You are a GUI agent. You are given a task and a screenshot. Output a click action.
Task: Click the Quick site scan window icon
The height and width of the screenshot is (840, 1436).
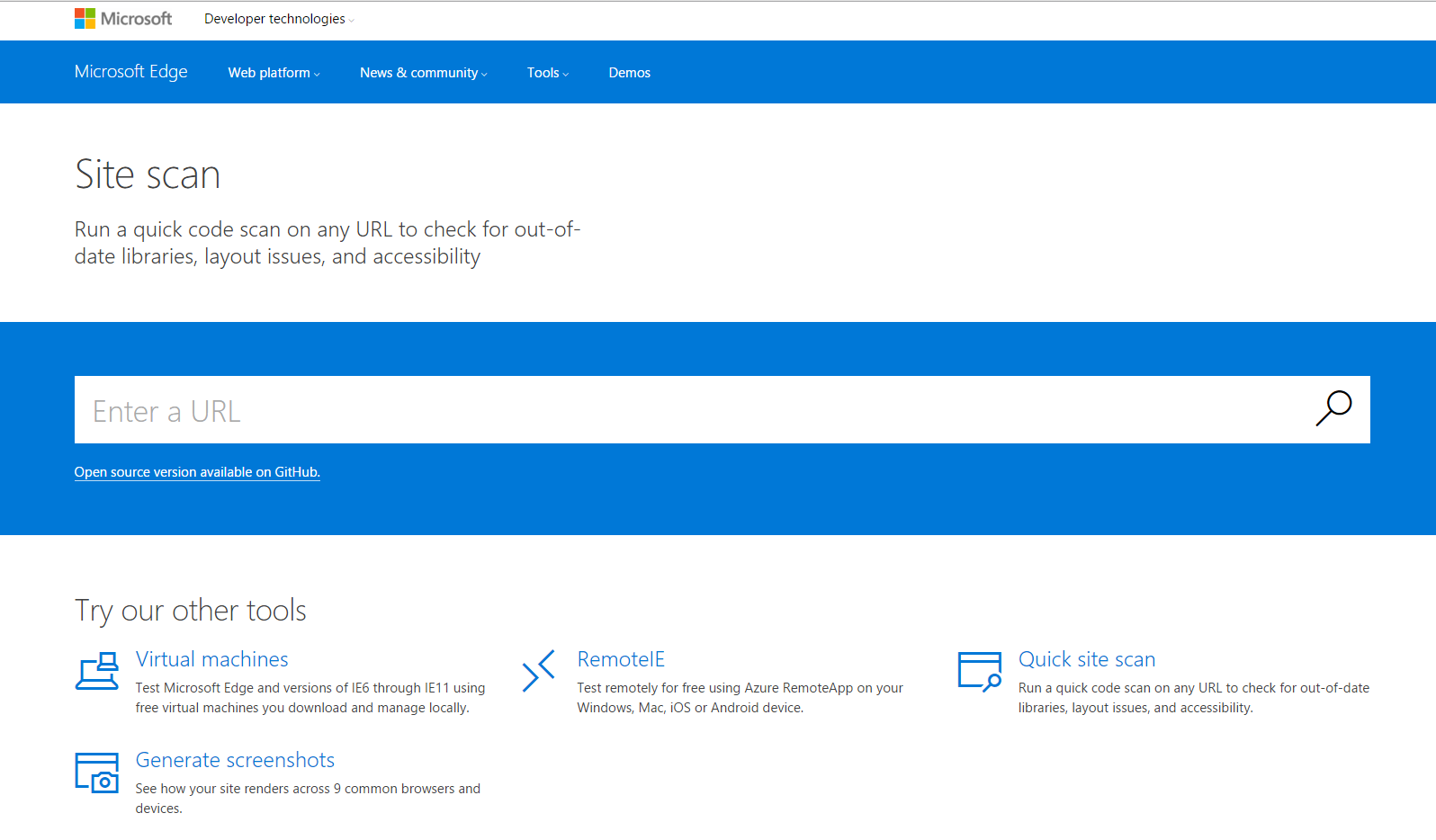(x=980, y=671)
